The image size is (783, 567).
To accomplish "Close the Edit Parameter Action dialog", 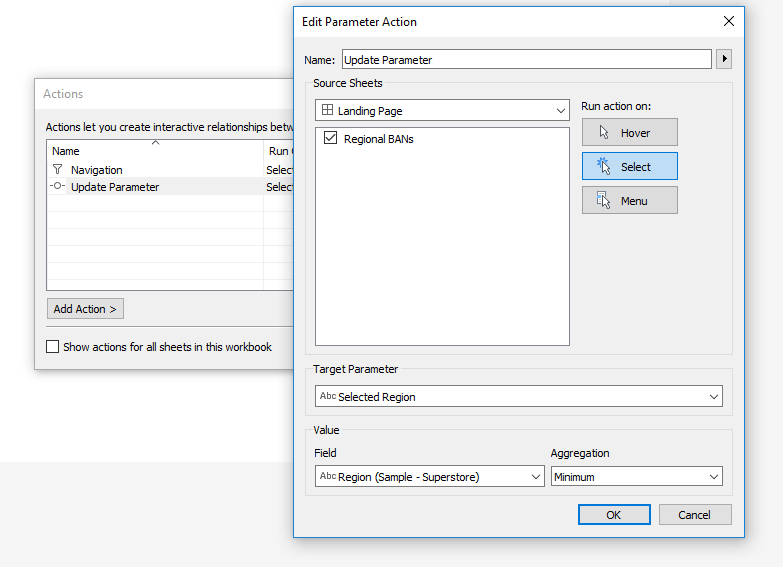I will click(729, 21).
